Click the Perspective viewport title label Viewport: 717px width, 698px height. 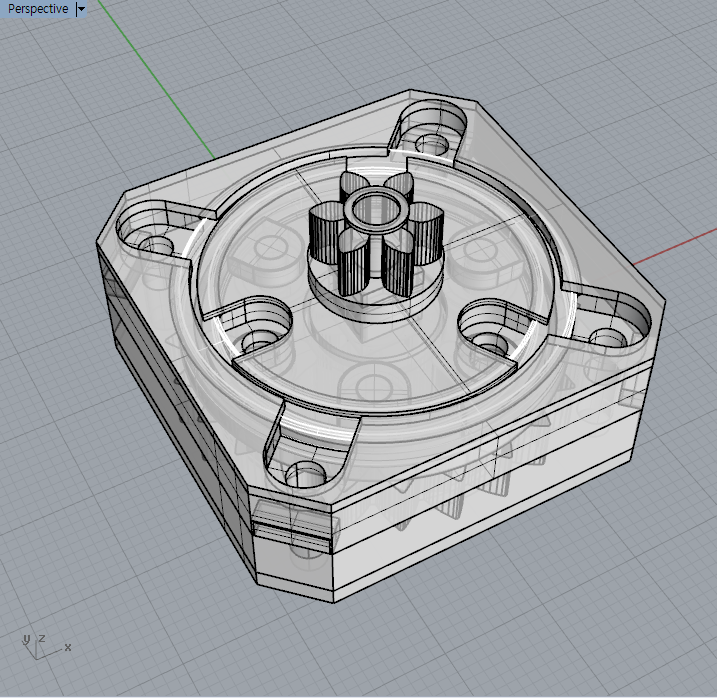[x=38, y=9]
